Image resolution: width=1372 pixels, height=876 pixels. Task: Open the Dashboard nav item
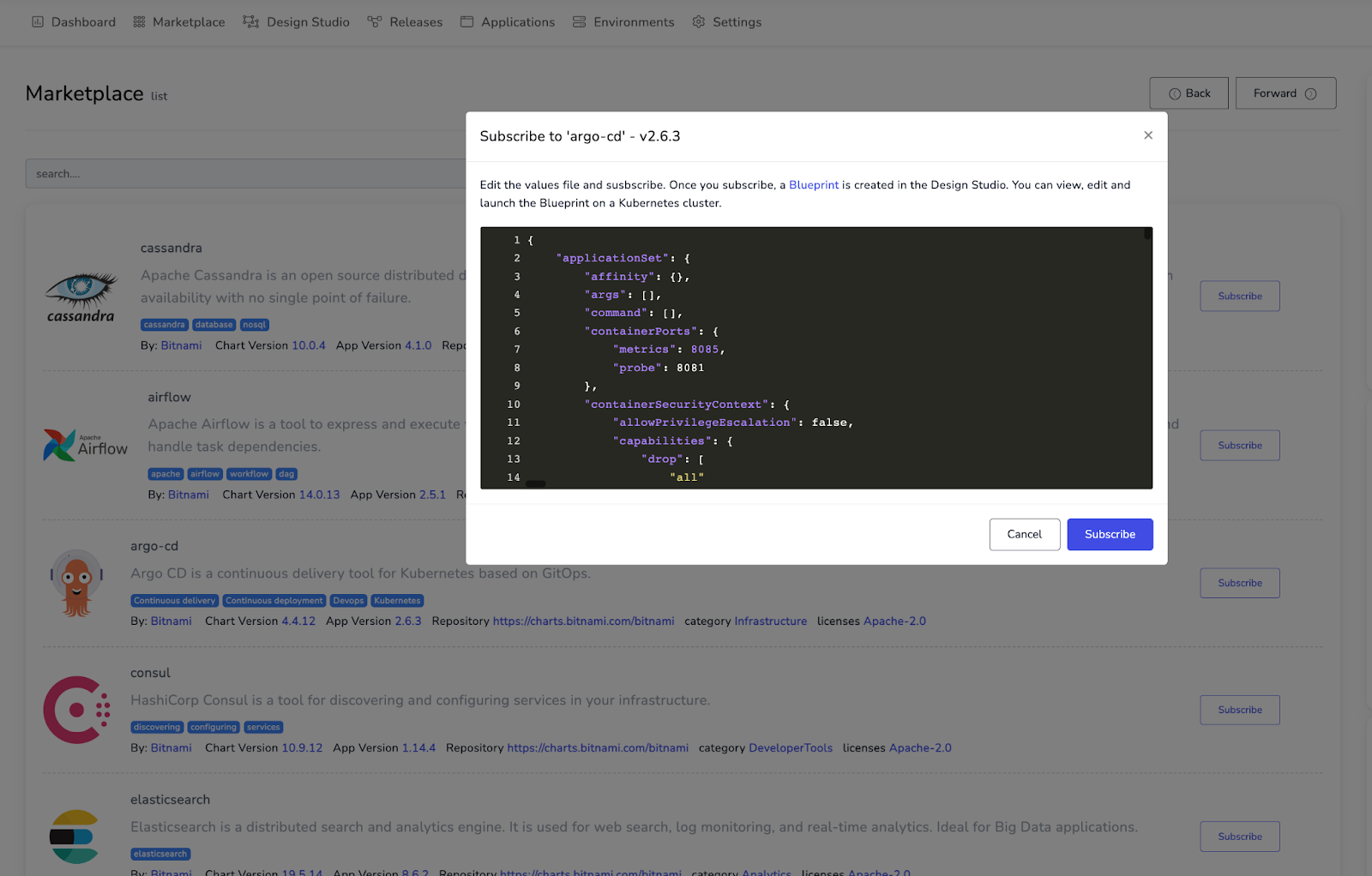[x=74, y=21]
